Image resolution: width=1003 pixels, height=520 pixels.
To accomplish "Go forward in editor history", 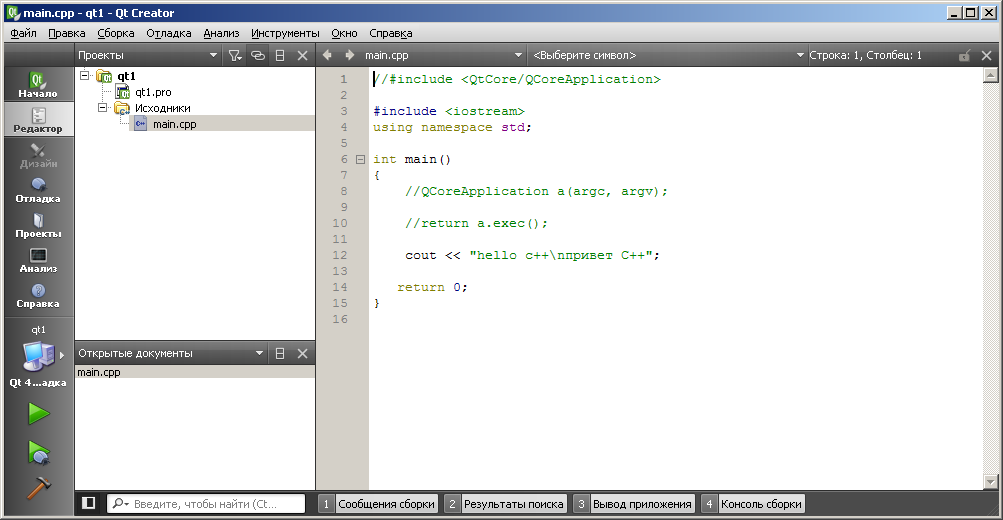I will click(349, 55).
